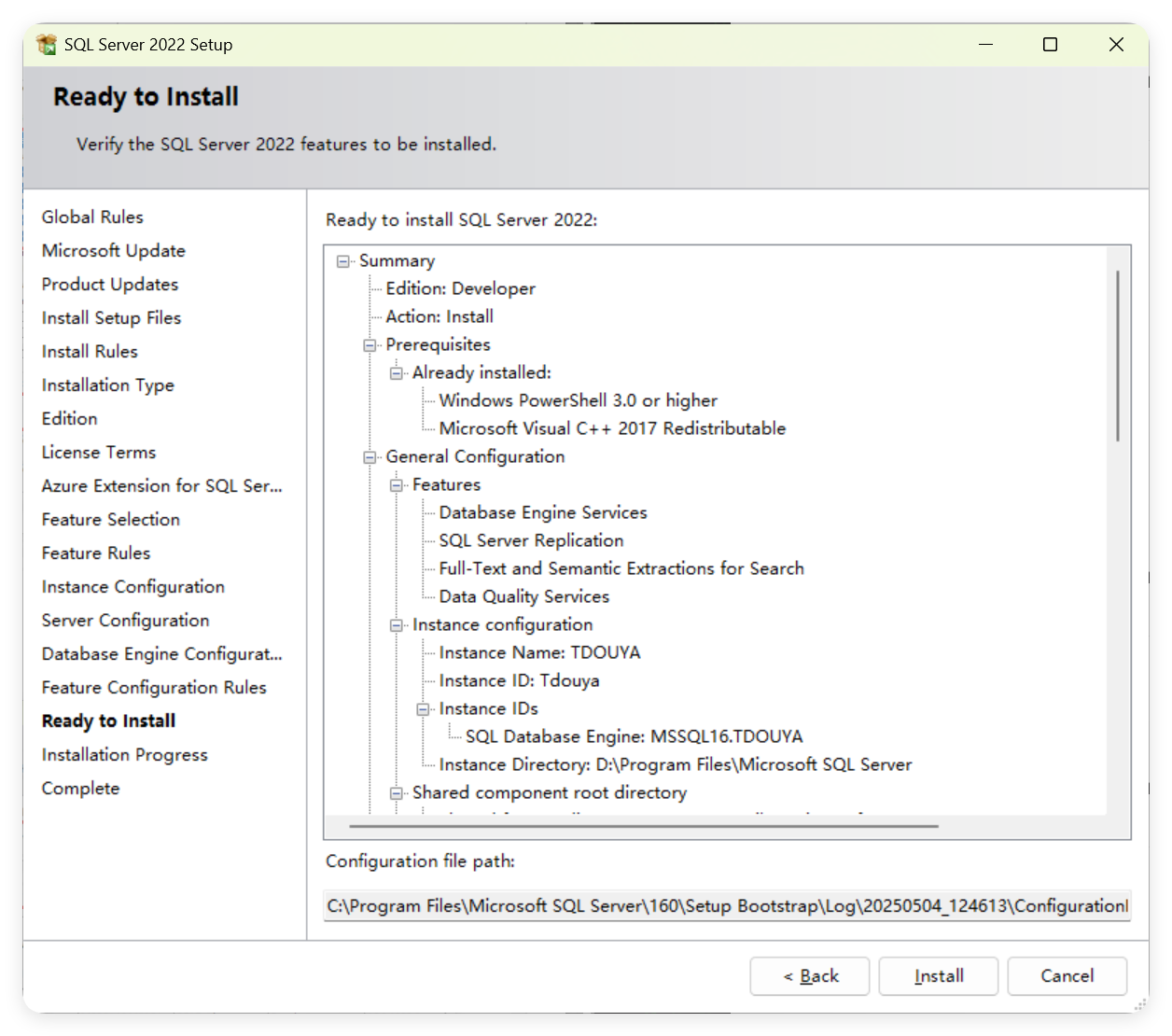The image size is (1172, 1036).
Task: Click the horizontal scrollbar of summary tree
Action: point(644,826)
